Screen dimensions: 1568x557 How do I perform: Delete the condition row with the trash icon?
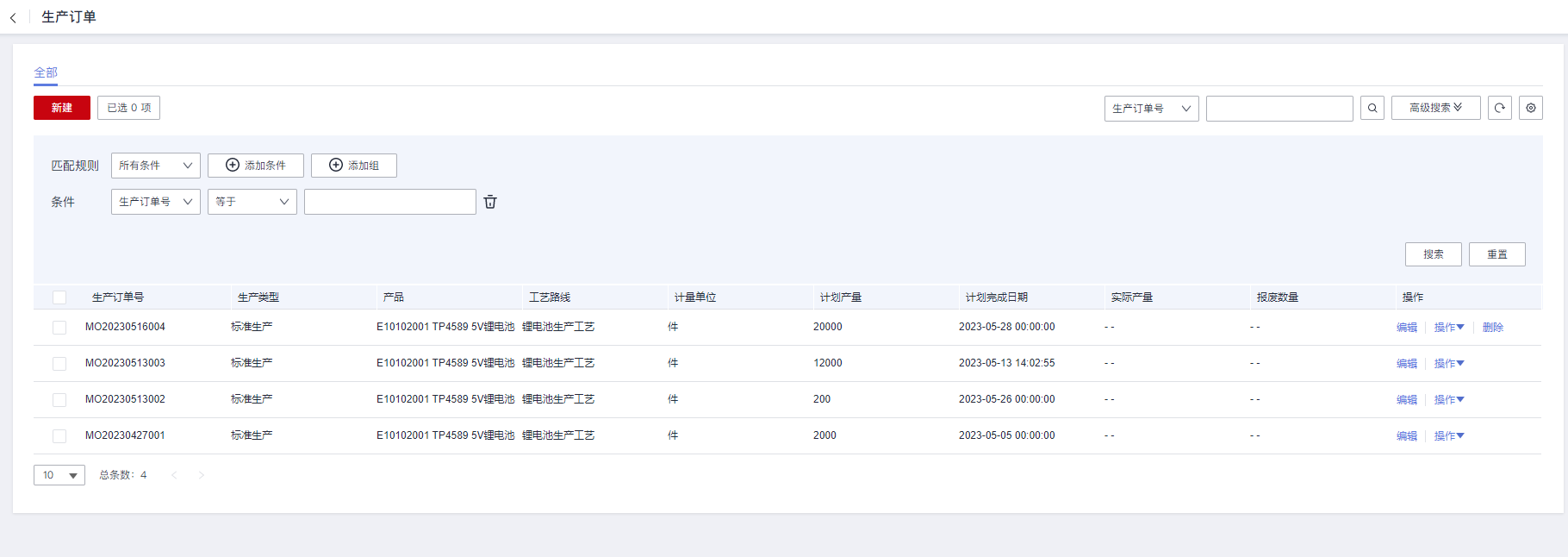pos(490,202)
